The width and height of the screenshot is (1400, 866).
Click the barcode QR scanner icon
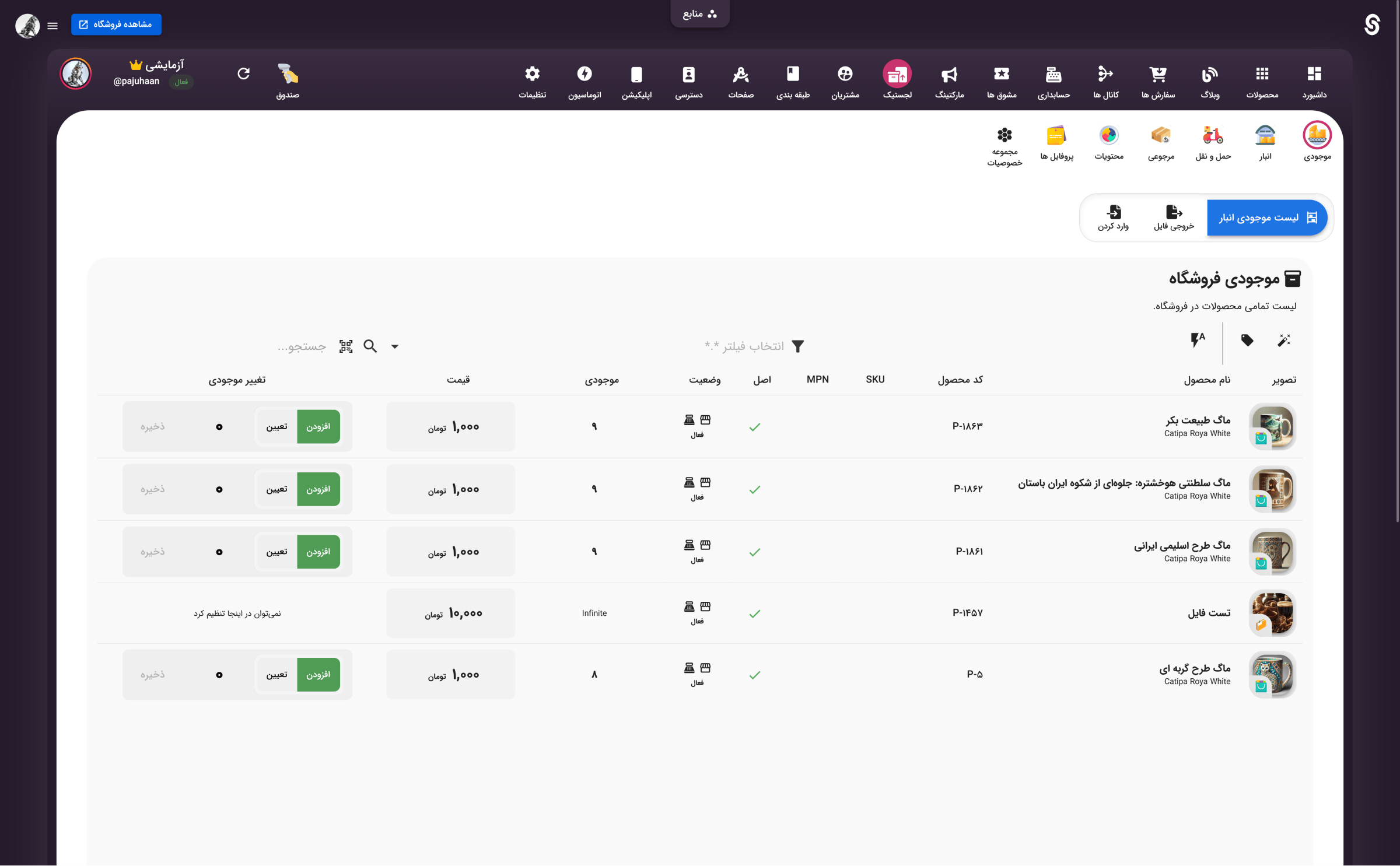(x=346, y=346)
